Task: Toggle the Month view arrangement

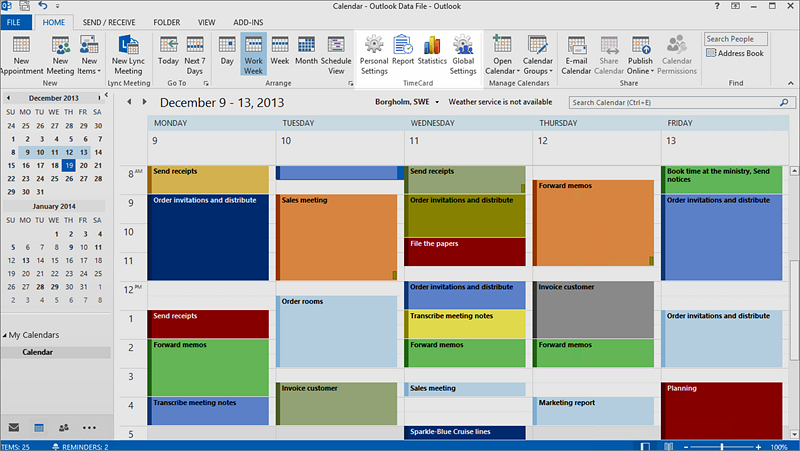Action: pos(306,54)
